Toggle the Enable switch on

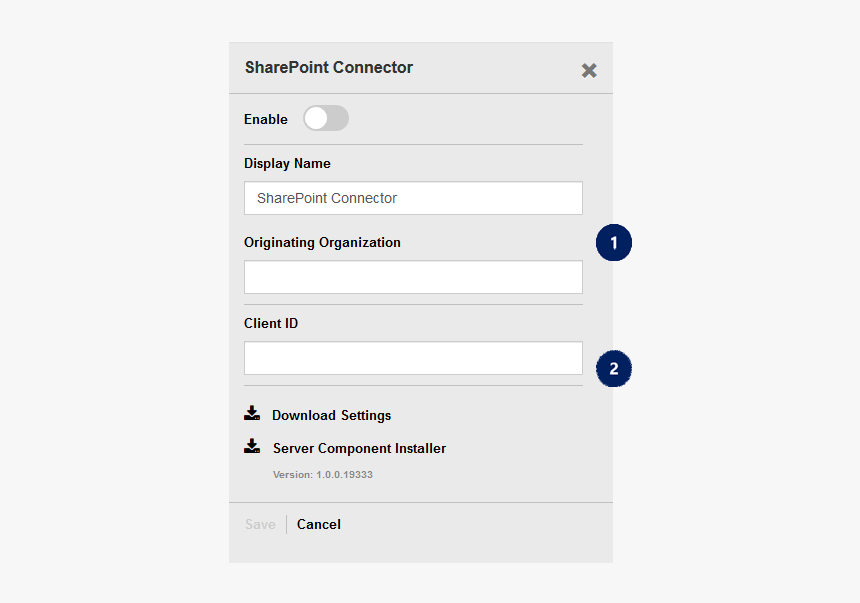[x=326, y=118]
